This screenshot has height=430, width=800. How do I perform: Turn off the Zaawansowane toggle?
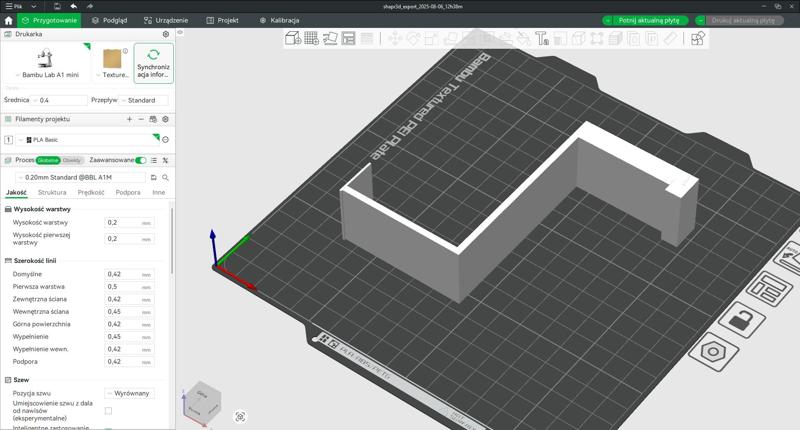click(141, 160)
